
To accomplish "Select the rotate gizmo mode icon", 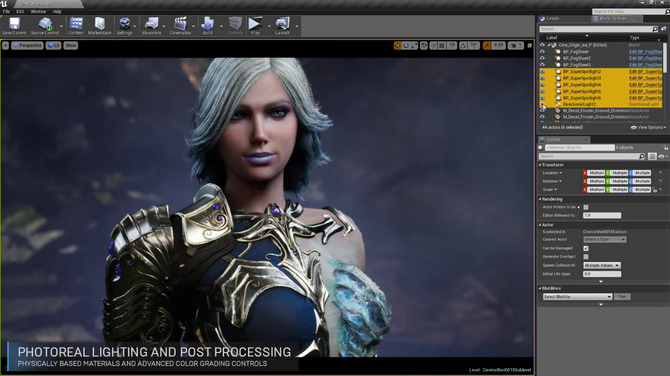I will (x=406, y=45).
